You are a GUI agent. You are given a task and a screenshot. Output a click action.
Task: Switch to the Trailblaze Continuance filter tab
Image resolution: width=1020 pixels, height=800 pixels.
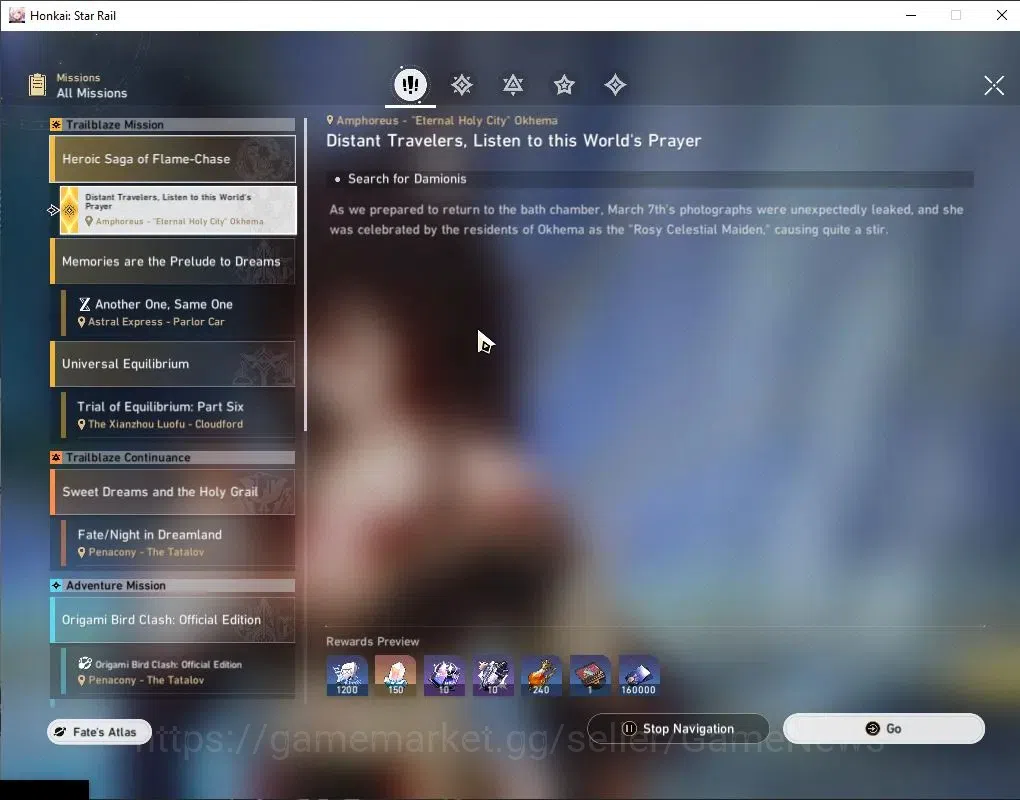[513, 85]
